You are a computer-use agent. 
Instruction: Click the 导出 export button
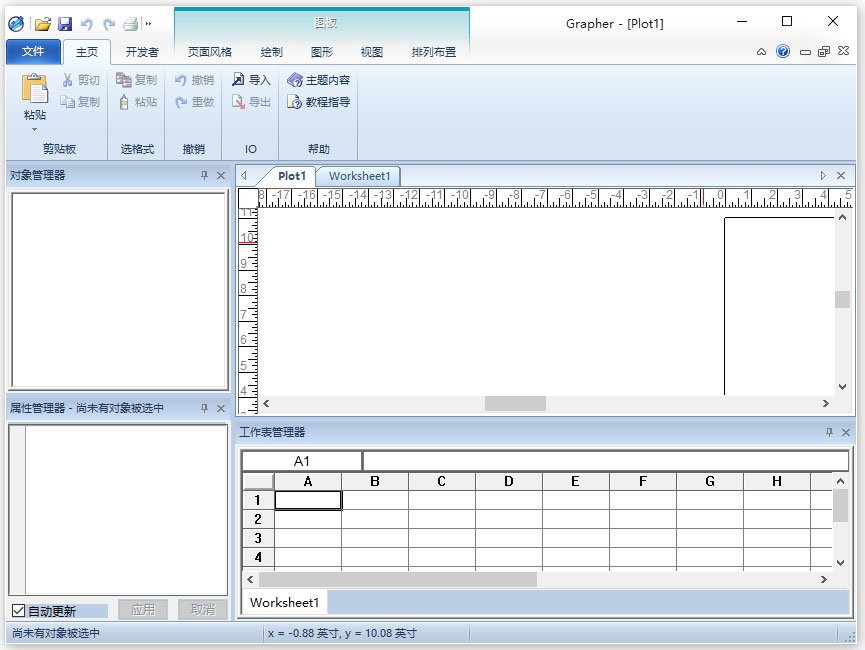pyautogui.click(x=251, y=102)
